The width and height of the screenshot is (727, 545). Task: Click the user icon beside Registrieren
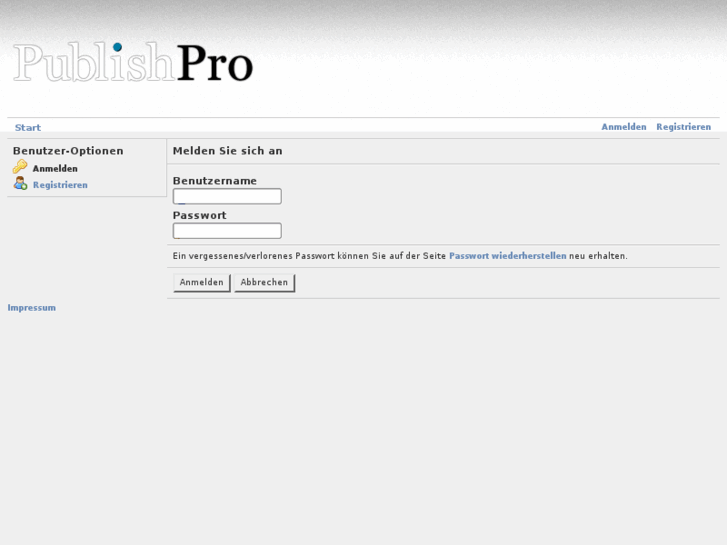(x=20, y=183)
